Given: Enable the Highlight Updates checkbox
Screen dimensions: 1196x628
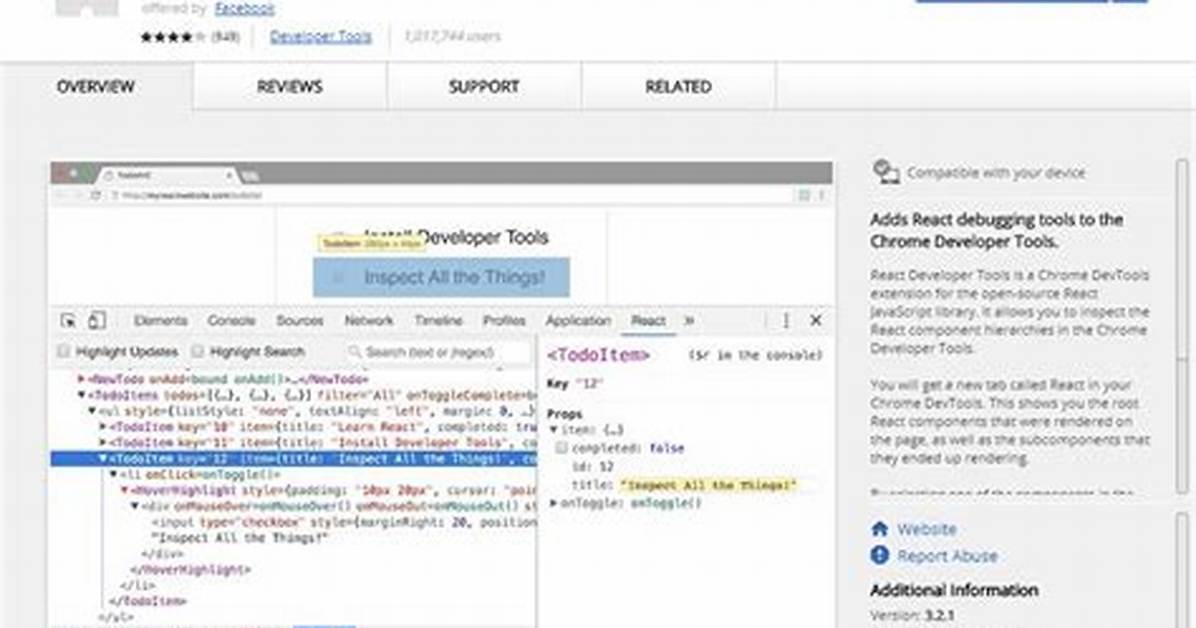Looking at the screenshot, I should coord(64,351).
